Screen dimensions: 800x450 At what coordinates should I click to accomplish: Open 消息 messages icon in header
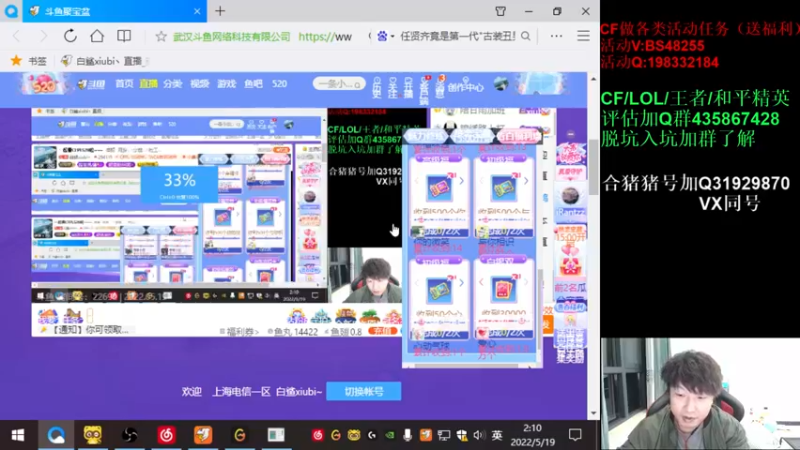coord(440,87)
